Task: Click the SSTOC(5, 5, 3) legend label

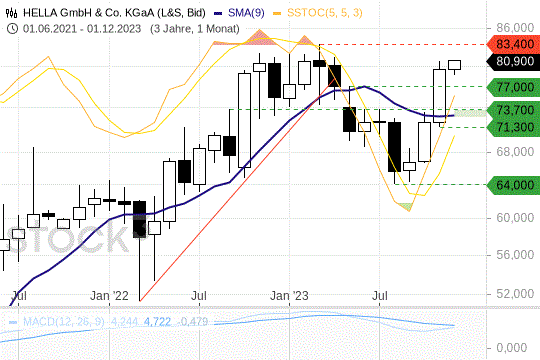Action: point(325,13)
